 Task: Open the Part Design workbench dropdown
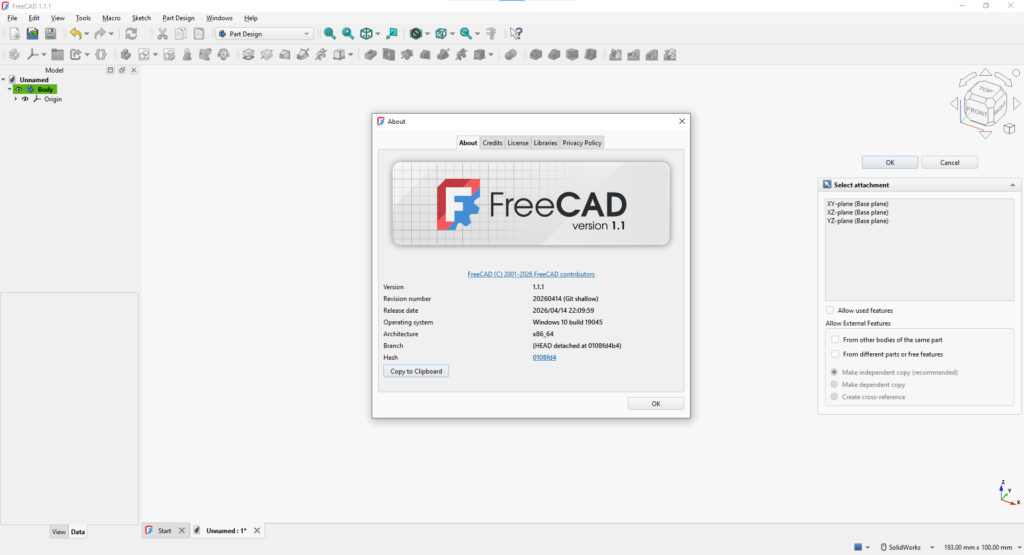tap(264, 34)
